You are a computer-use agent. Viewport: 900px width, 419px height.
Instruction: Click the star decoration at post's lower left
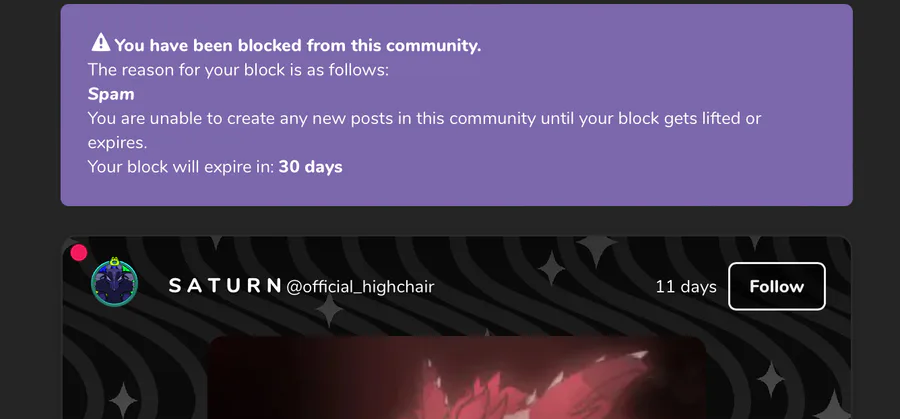tap(123, 400)
